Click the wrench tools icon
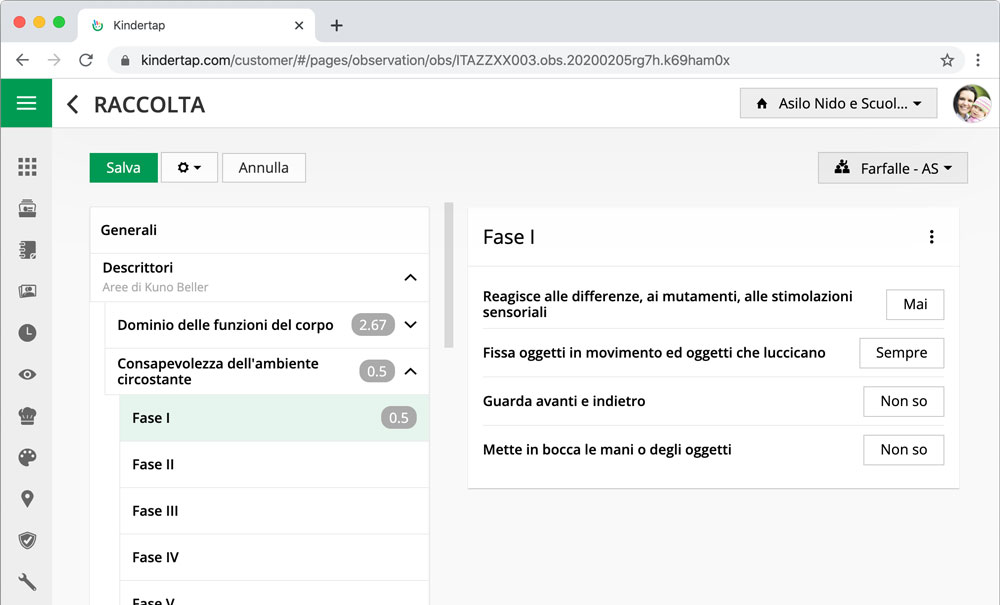 click(27, 582)
